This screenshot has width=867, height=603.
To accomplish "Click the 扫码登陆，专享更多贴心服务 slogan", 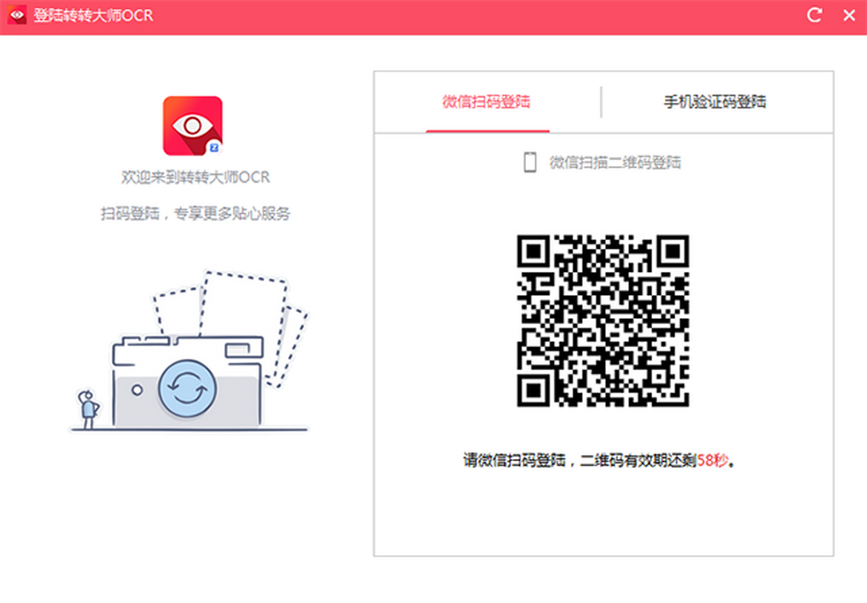I will coord(195,214).
